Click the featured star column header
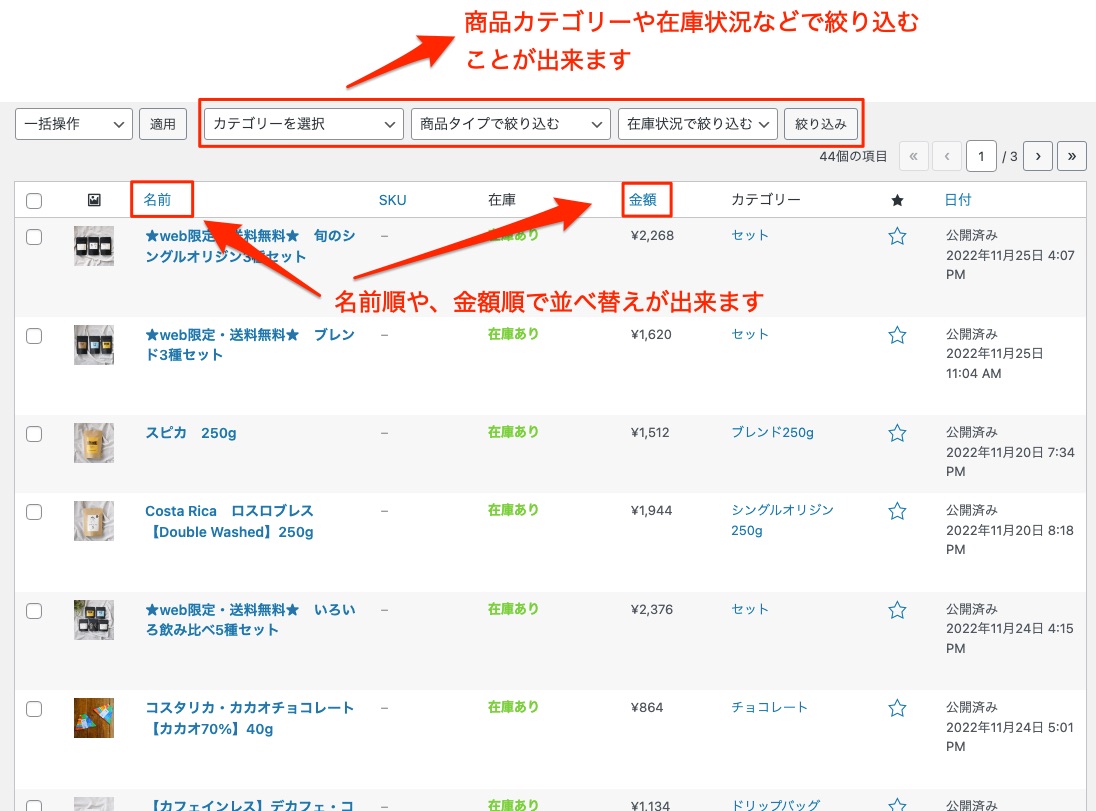This screenshot has width=1096, height=811. point(897,200)
